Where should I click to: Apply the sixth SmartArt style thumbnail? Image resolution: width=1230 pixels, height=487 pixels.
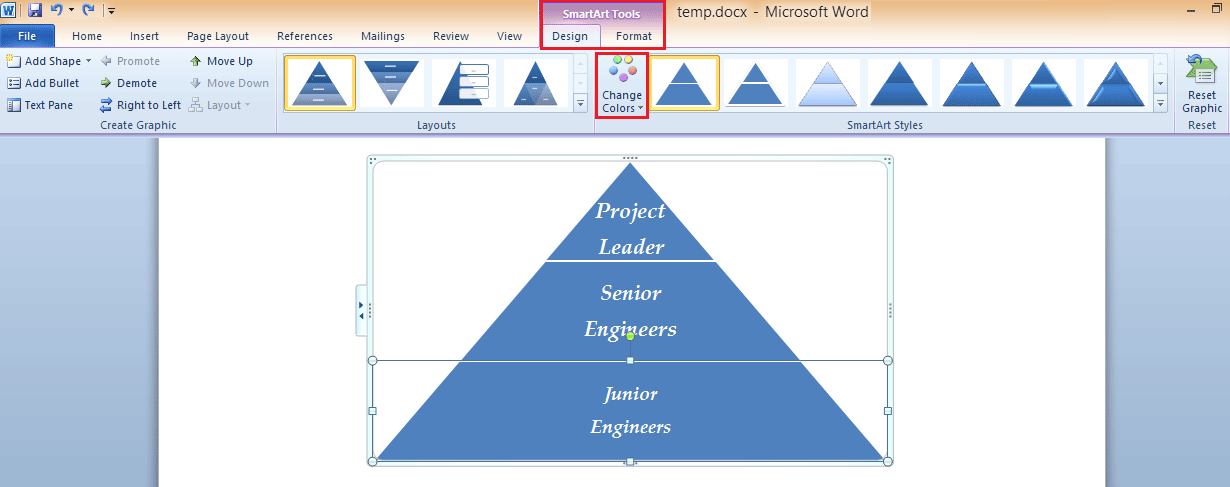(1043, 82)
